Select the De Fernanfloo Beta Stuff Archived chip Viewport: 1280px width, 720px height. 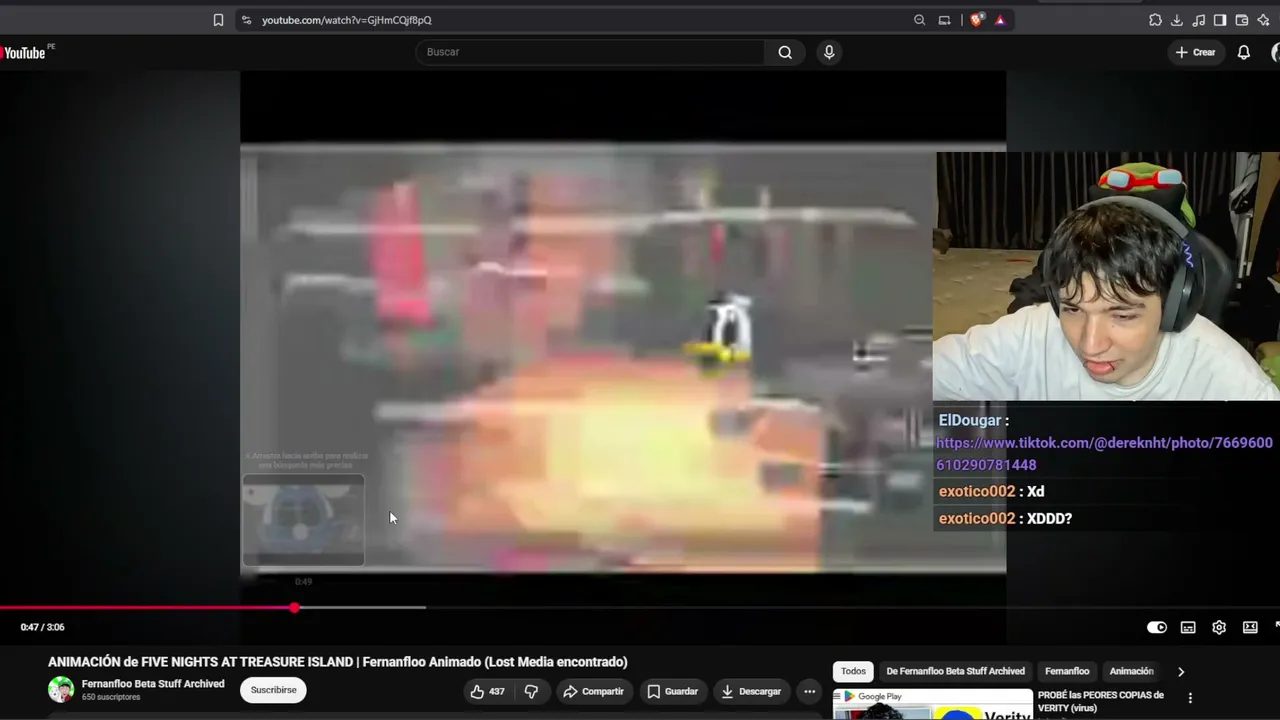955,672
